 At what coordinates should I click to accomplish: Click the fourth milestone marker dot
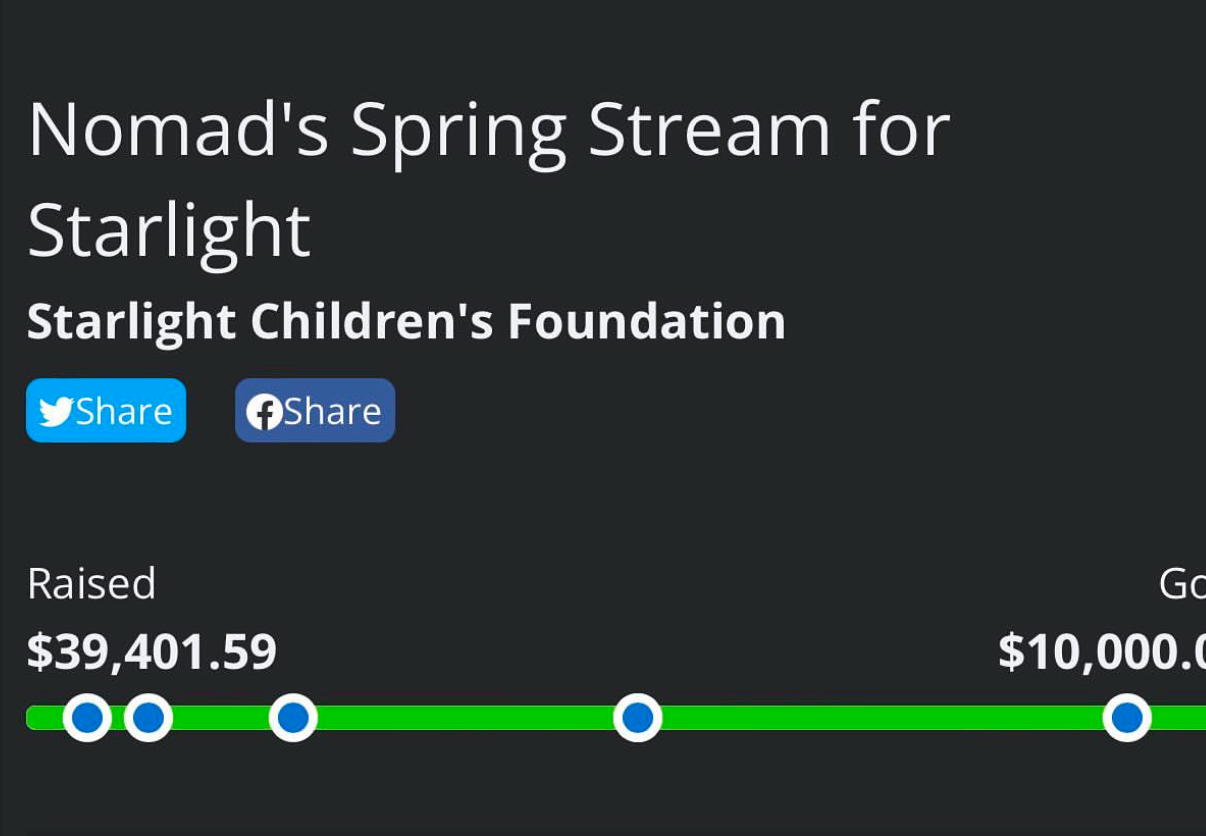(638, 717)
